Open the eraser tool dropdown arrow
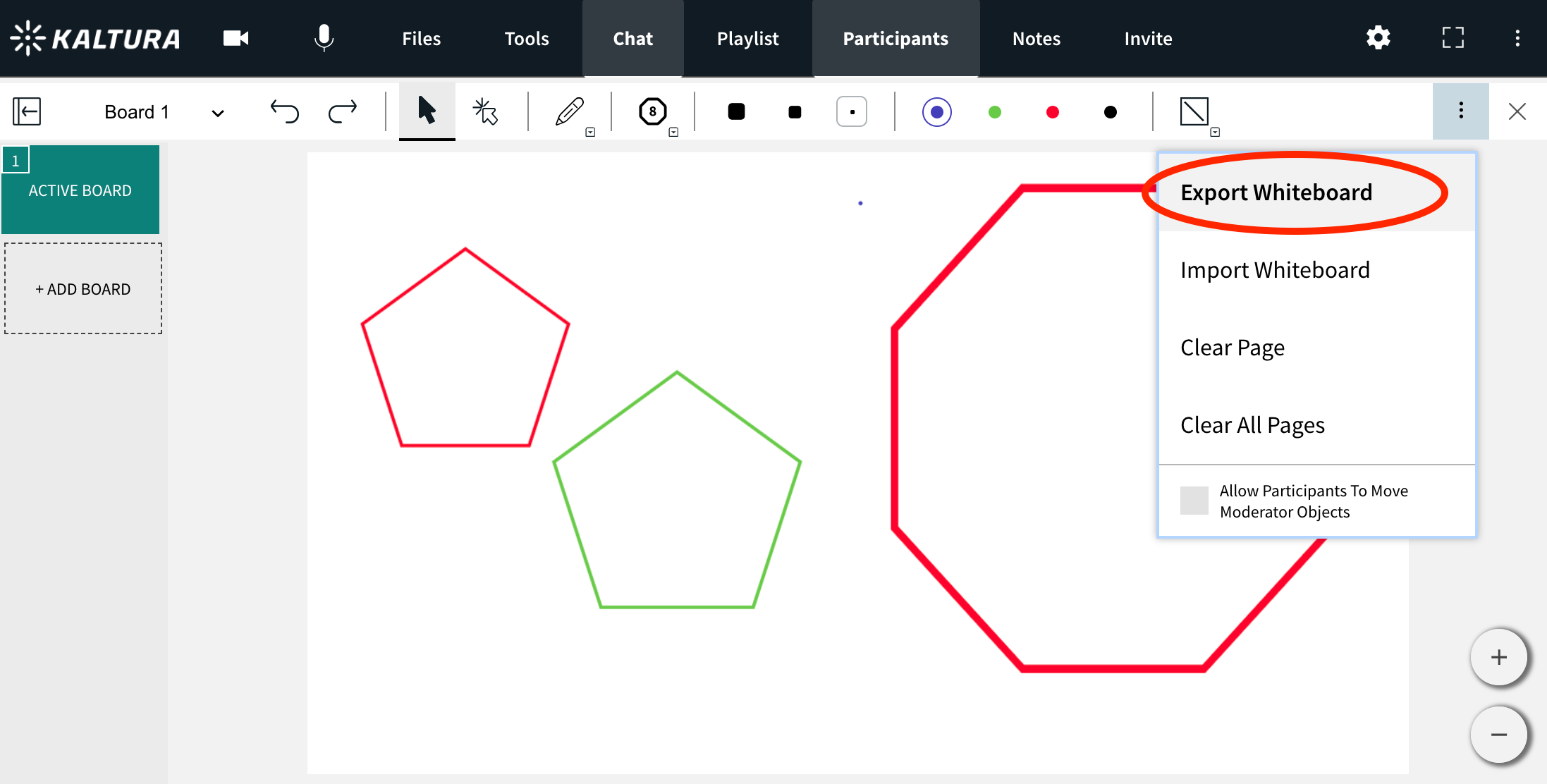 coord(1215,132)
